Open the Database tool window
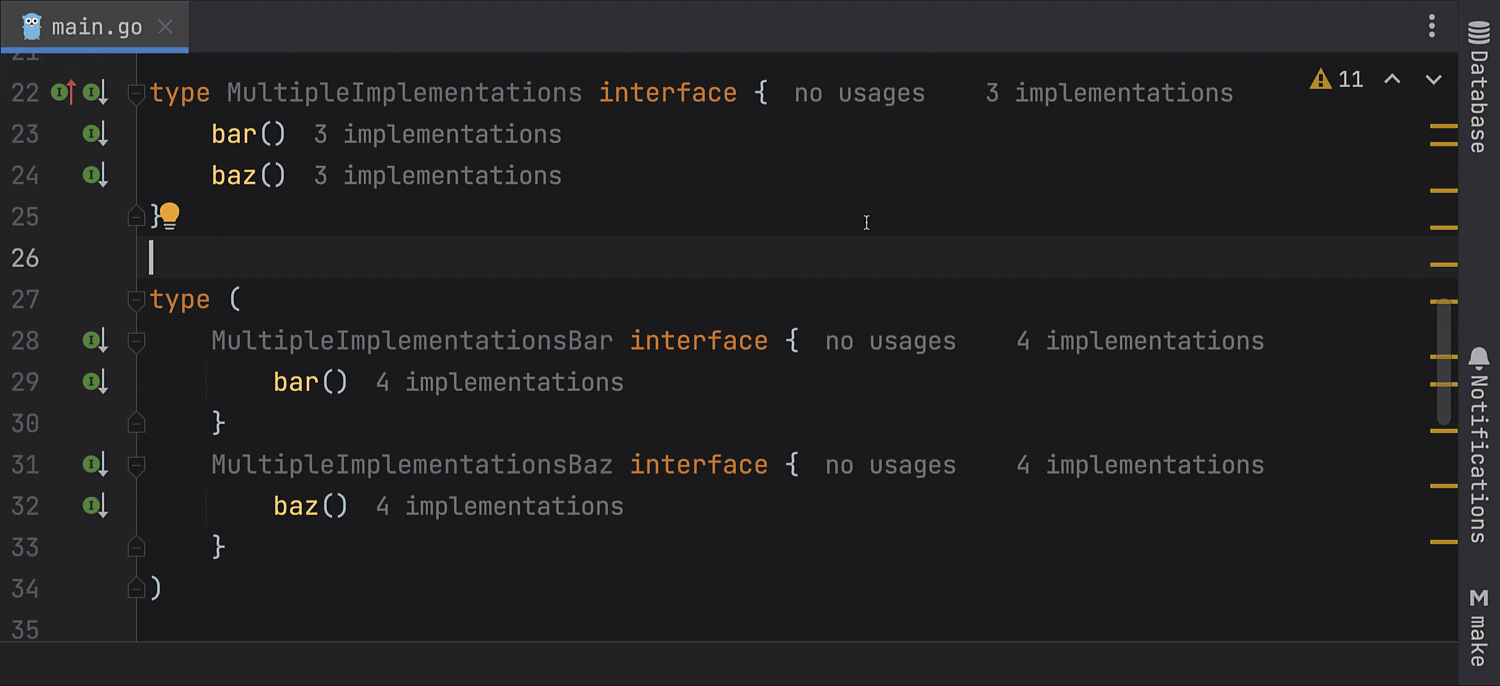 pos(1479,88)
